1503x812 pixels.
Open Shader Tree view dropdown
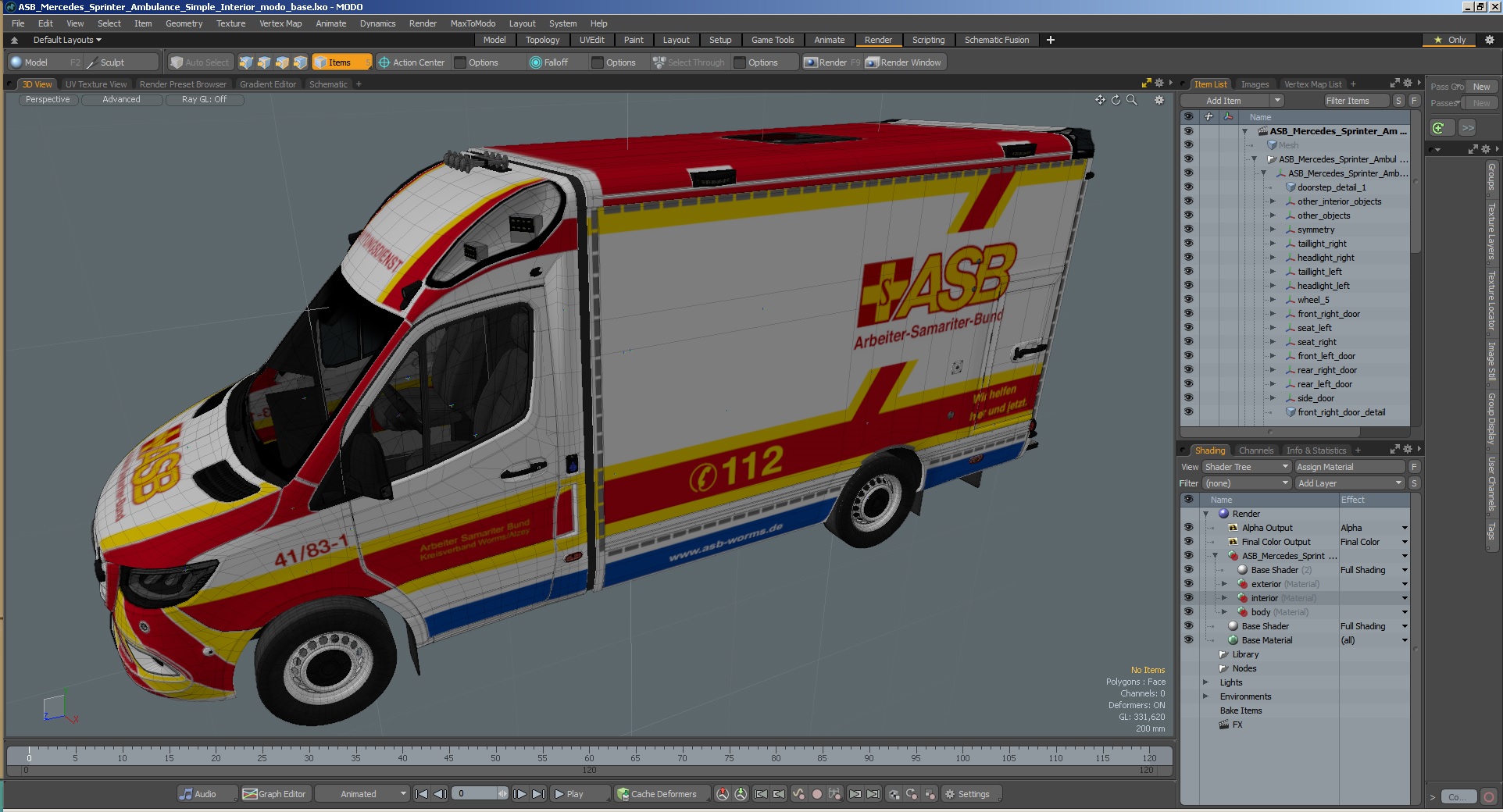click(1246, 467)
